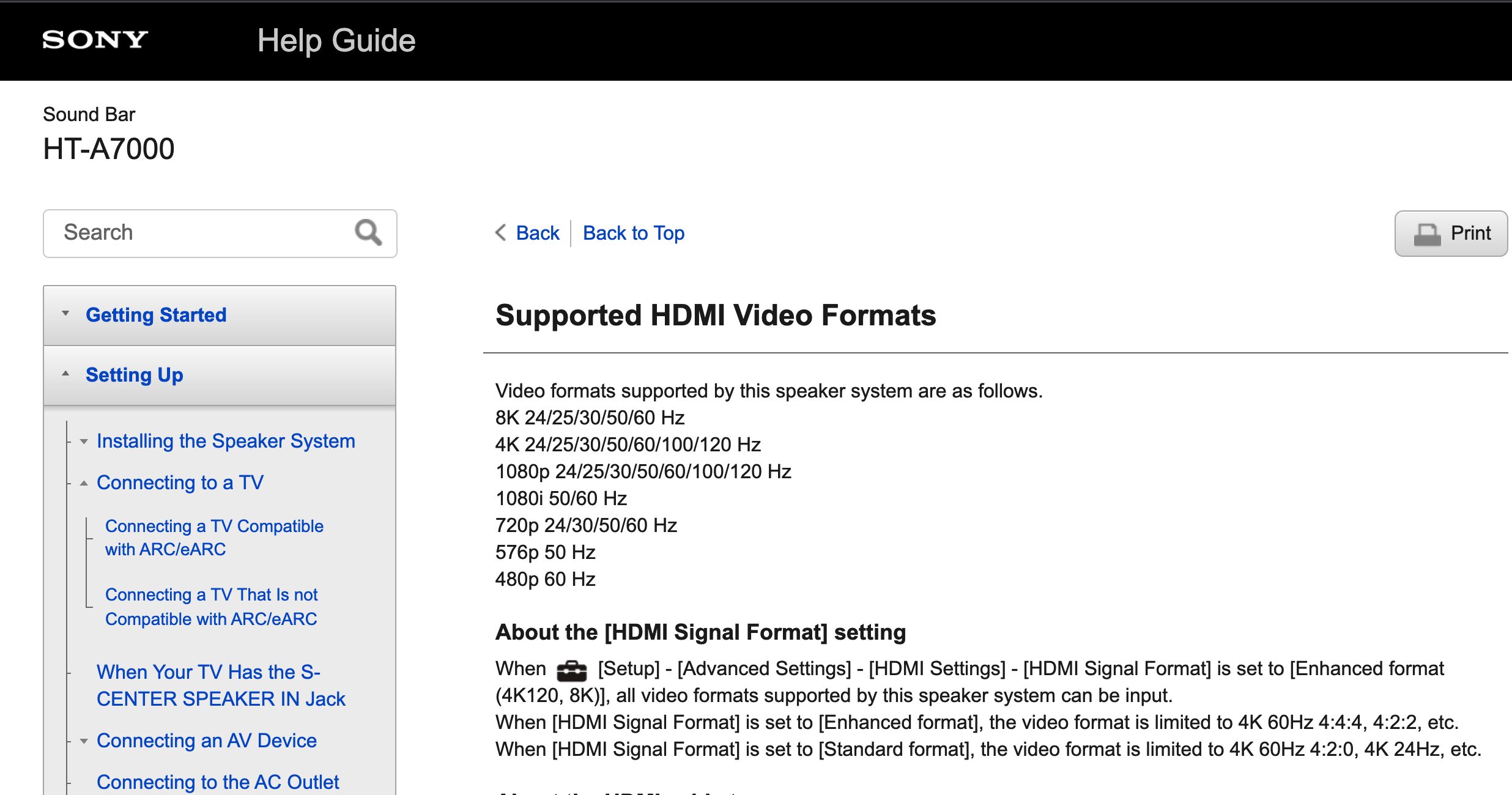1512x795 pixels.
Task: Collapse the Setting Up section arrow
Action: 65,374
